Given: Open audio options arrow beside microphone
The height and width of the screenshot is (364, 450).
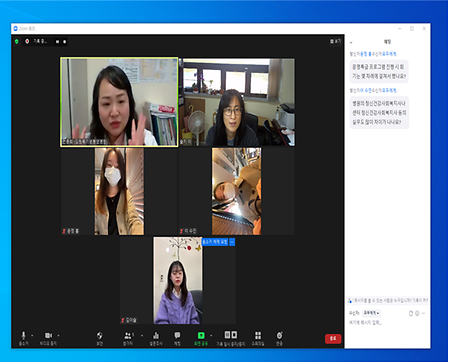Looking at the screenshot, I should 32,335.
